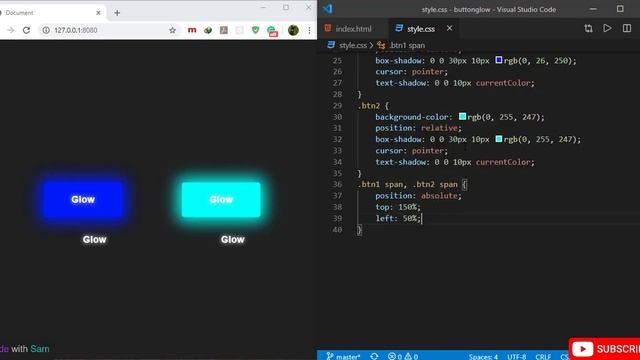Screen dimensions: 640x360
Task: Bookmark this page with the star icon
Action: tap(172, 30)
